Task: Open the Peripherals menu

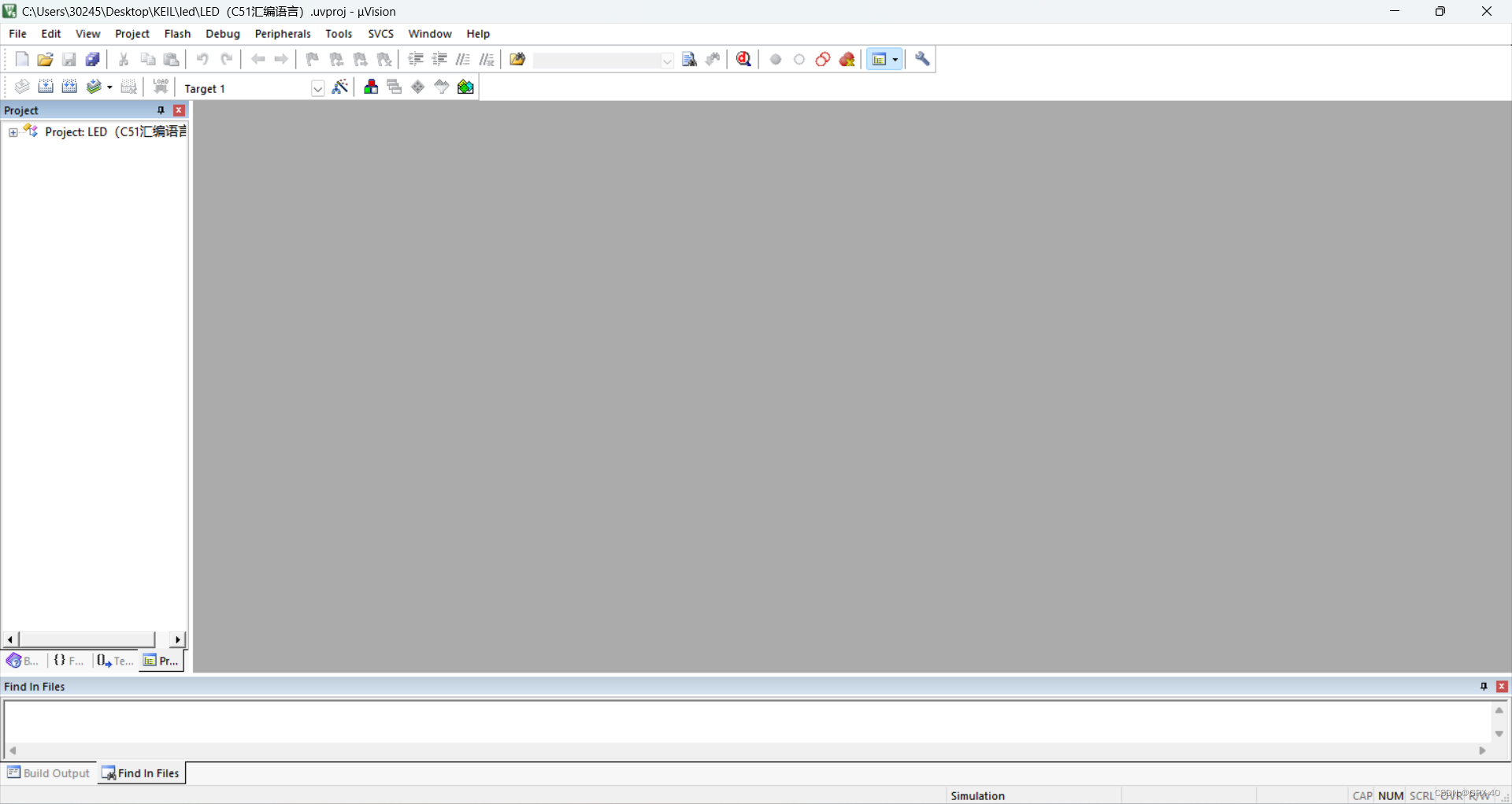Action: (283, 34)
